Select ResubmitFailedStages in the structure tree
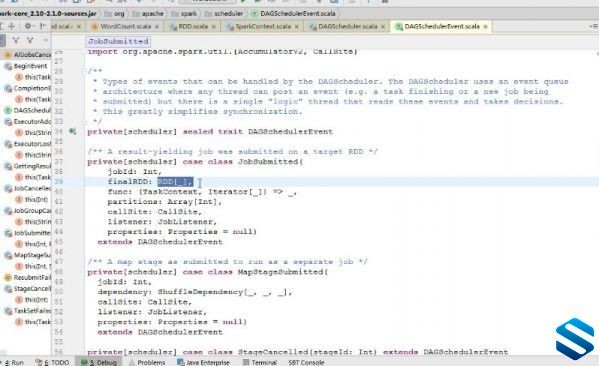 [x=28, y=277]
